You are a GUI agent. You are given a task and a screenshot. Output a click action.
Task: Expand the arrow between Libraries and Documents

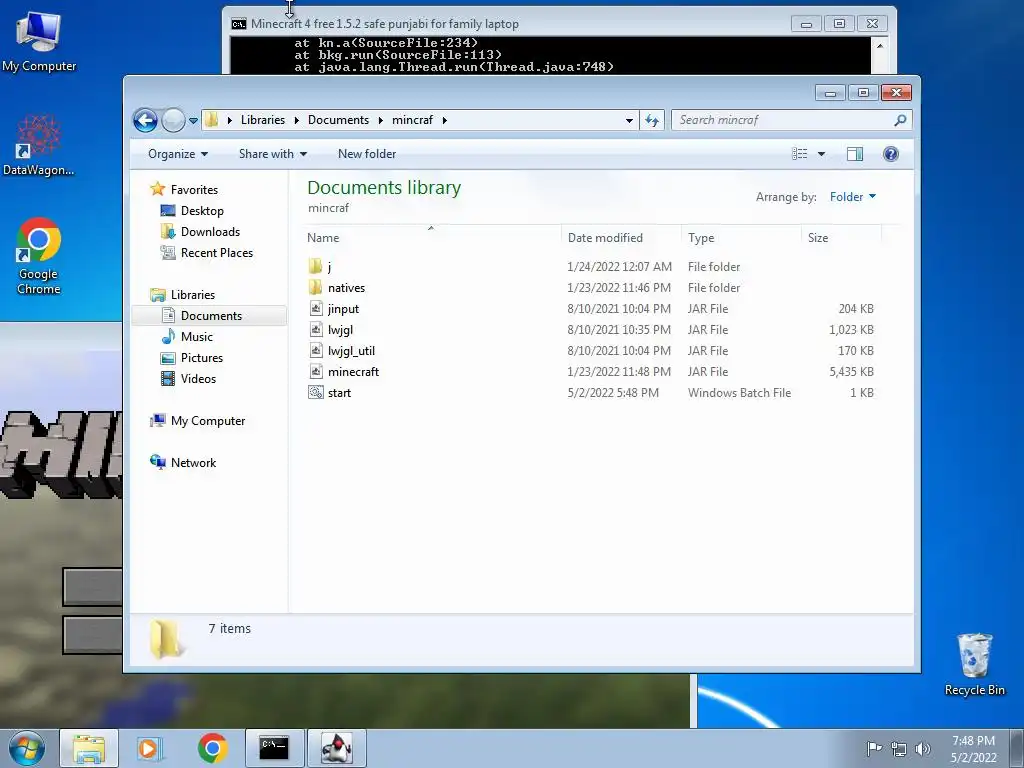[296, 120]
